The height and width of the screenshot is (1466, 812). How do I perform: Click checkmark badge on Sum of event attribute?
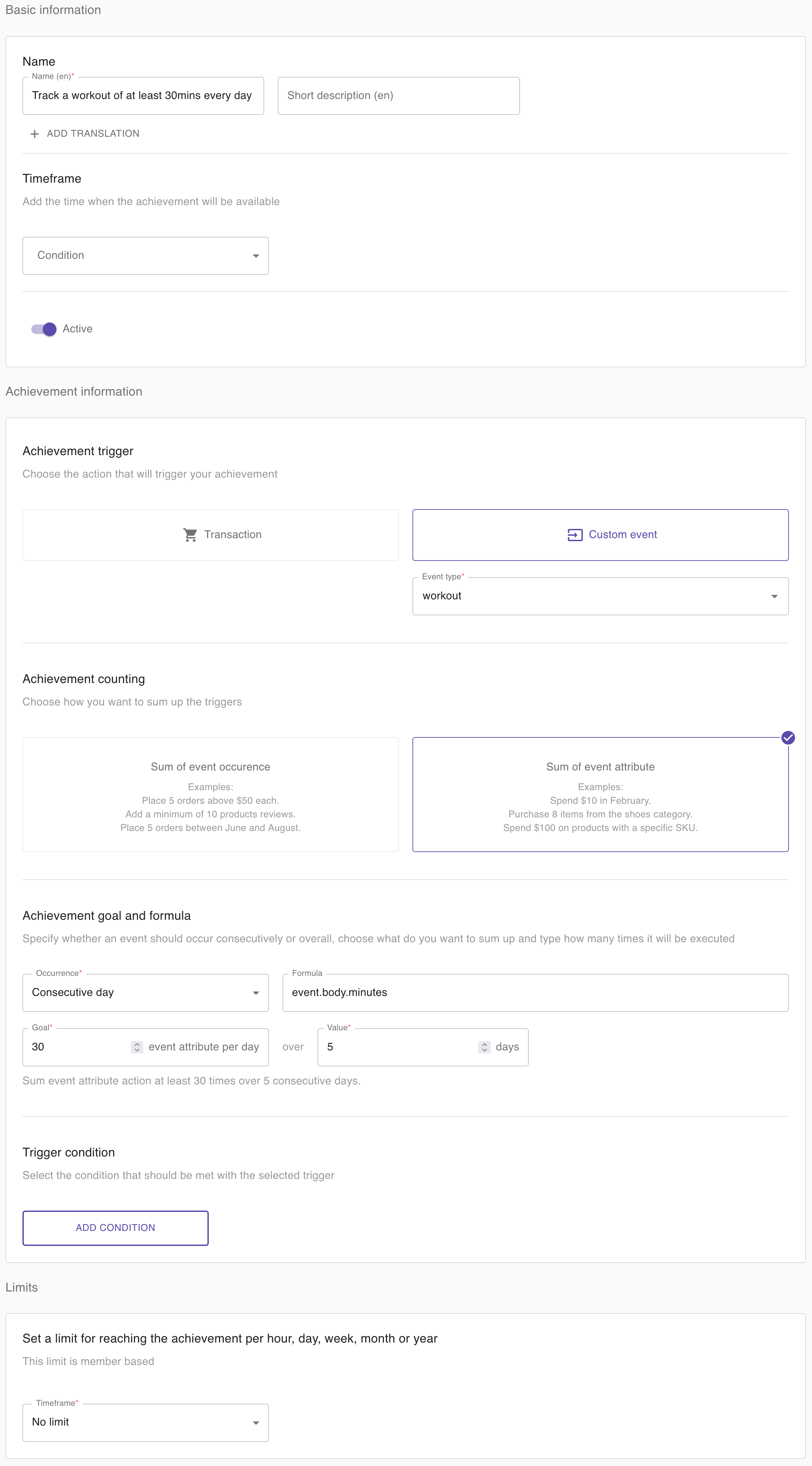(x=788, y=737)
